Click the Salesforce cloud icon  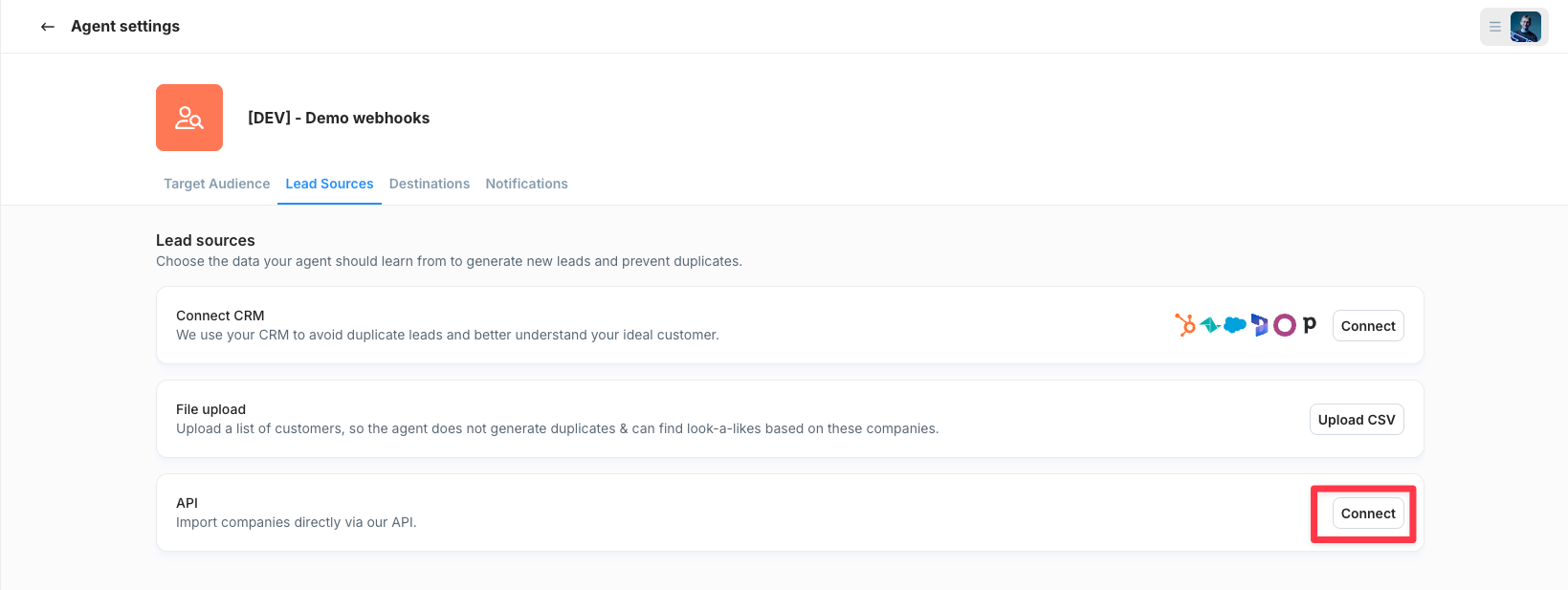[x=1235, y=325]
